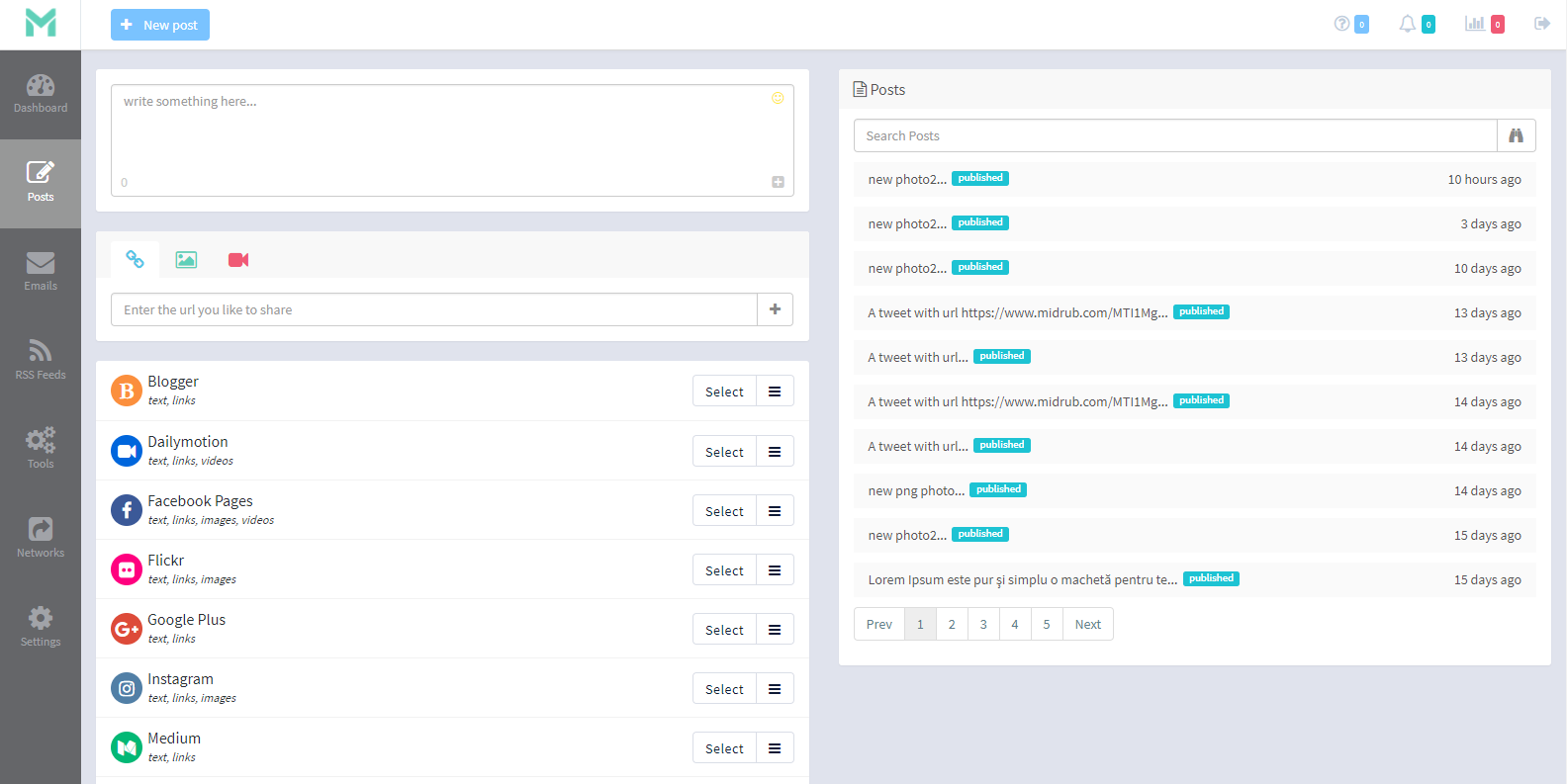Open the help question mark icon
Image resolution: width=1567 pixels, height=784 pixels.
pos(1341,24)
